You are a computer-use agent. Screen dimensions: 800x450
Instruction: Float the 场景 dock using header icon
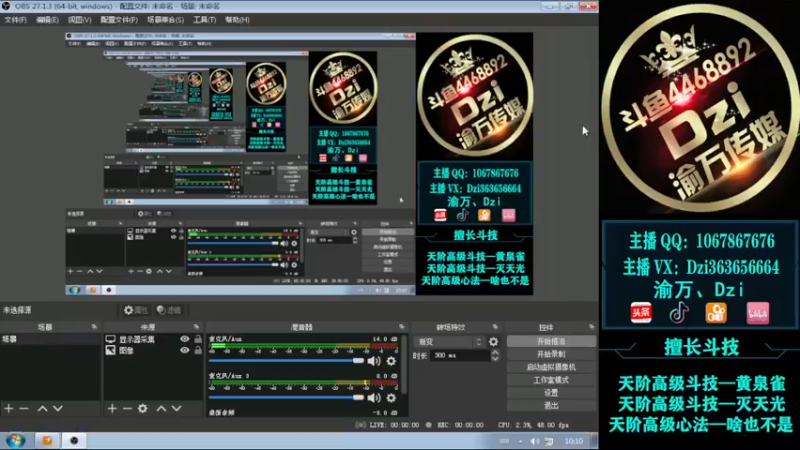coord(94,327)
